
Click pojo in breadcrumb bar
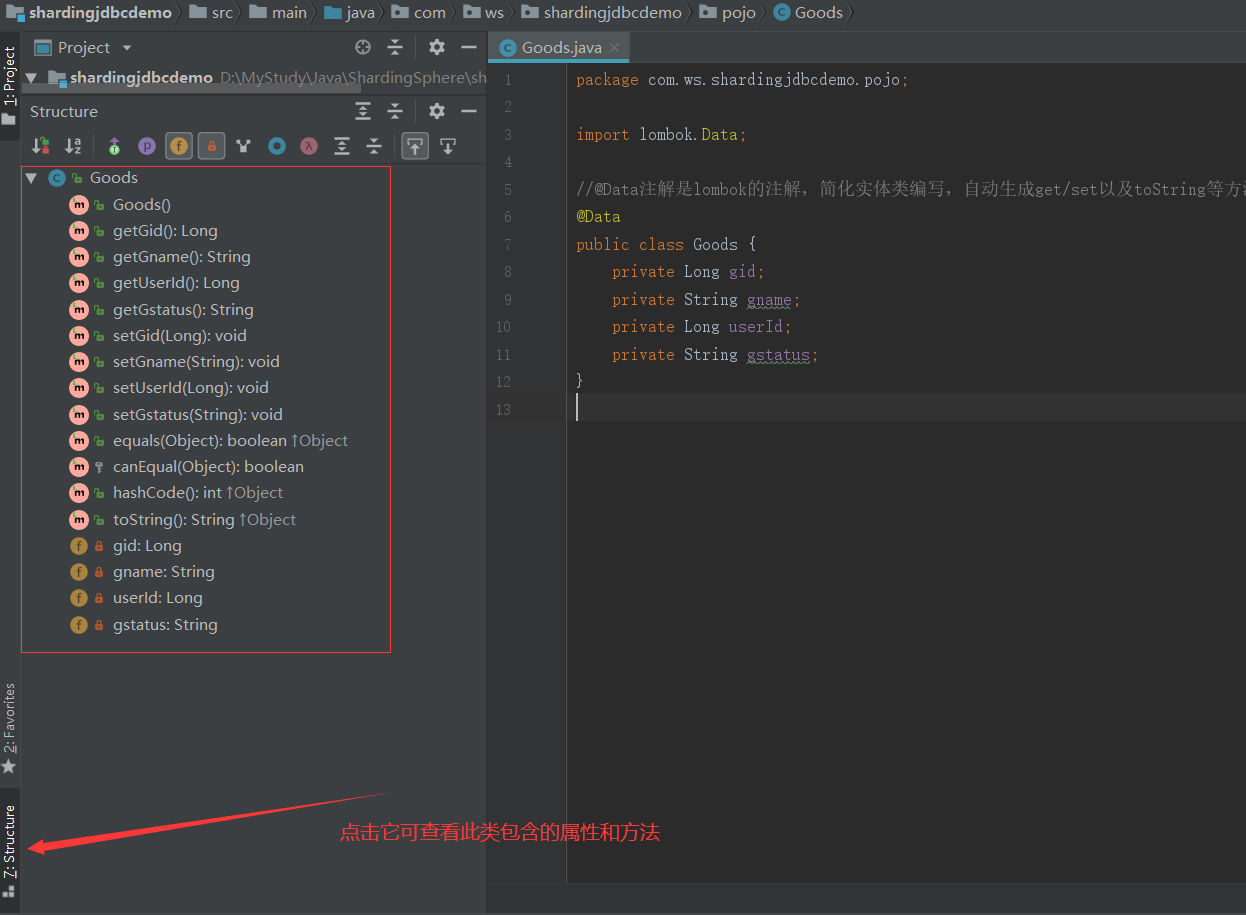click(727, 13)
